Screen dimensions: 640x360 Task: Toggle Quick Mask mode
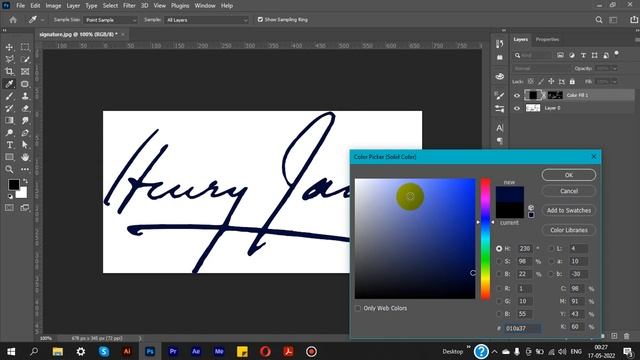[9, 208]
